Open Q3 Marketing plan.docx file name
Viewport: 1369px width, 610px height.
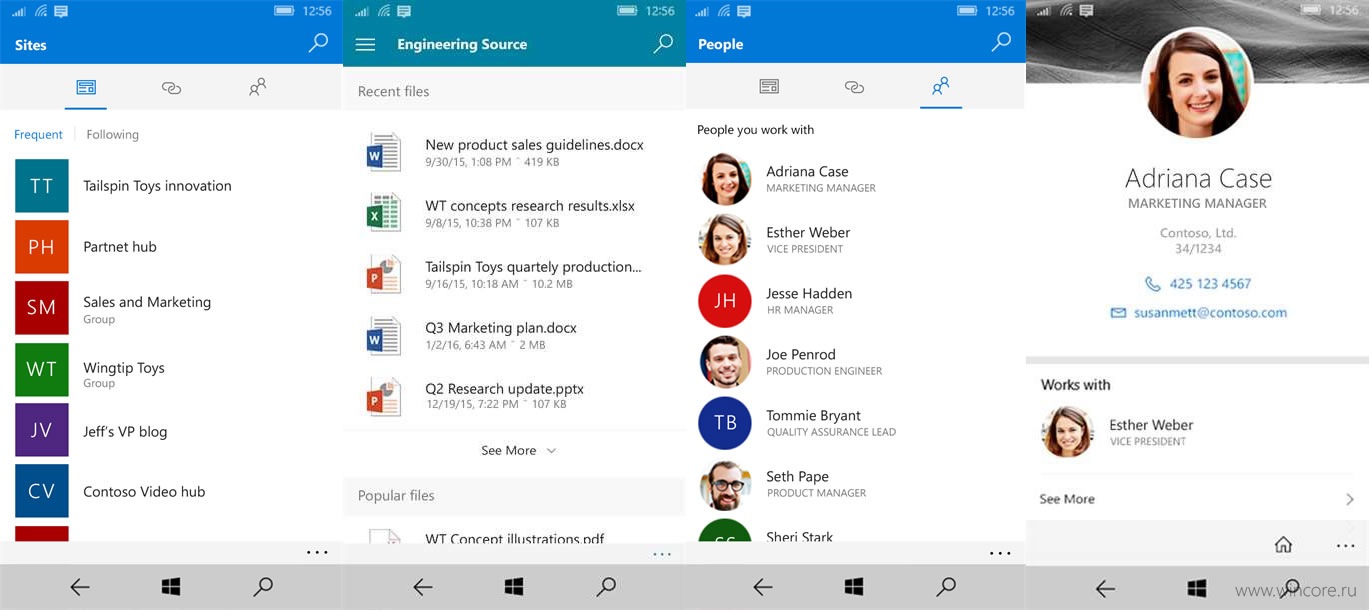[501, 328]
